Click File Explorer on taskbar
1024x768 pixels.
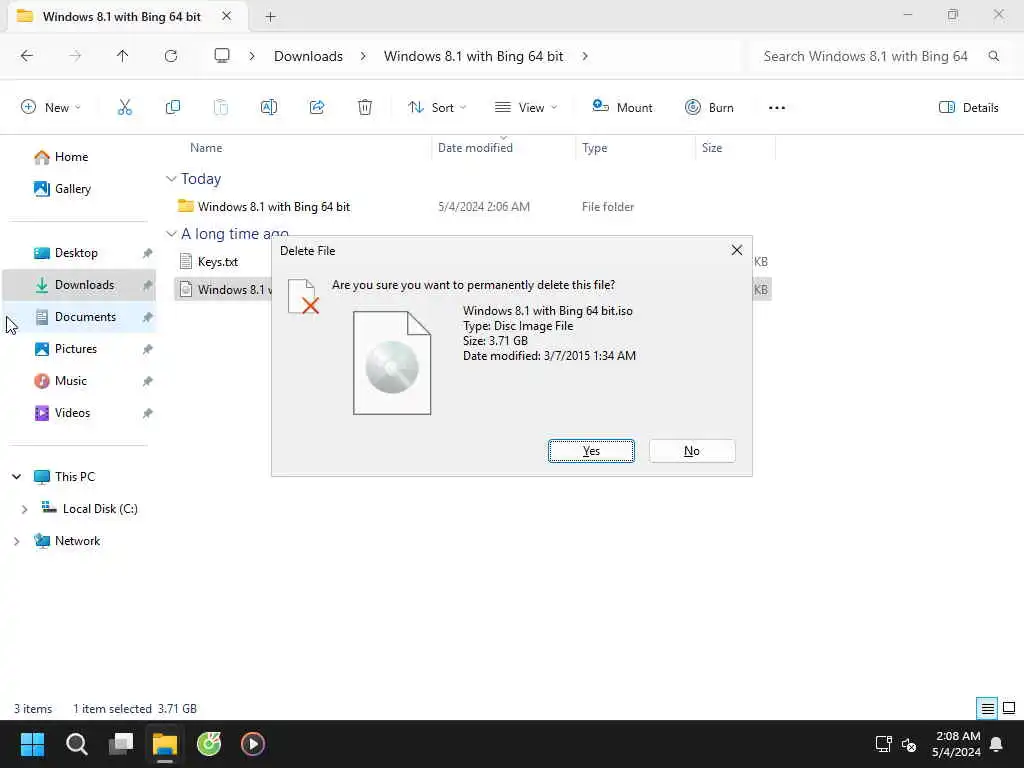[165, 744]
